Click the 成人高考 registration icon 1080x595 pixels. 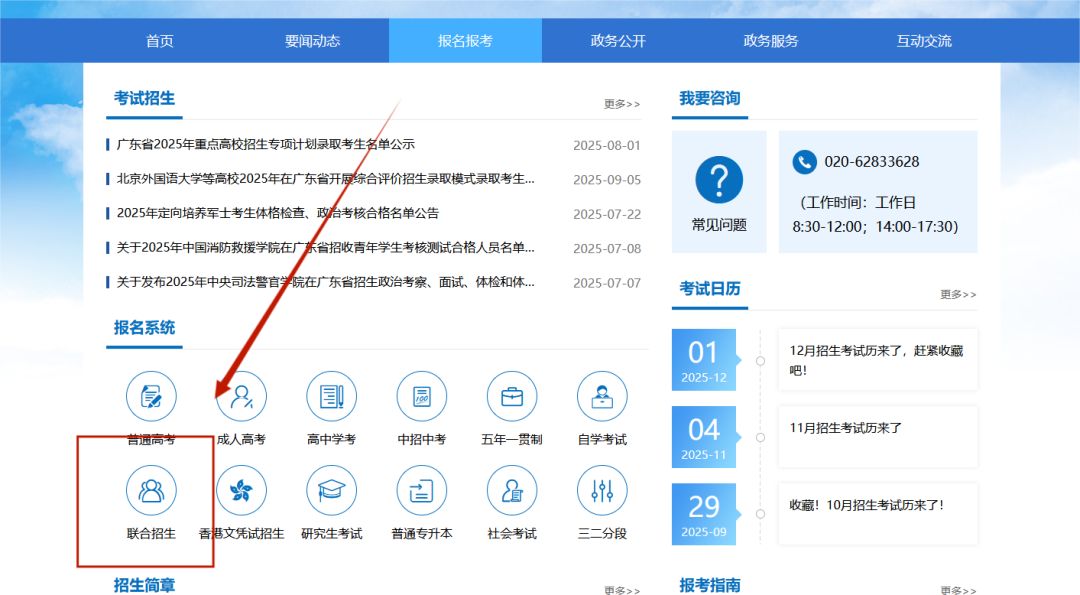pos(241,397)
